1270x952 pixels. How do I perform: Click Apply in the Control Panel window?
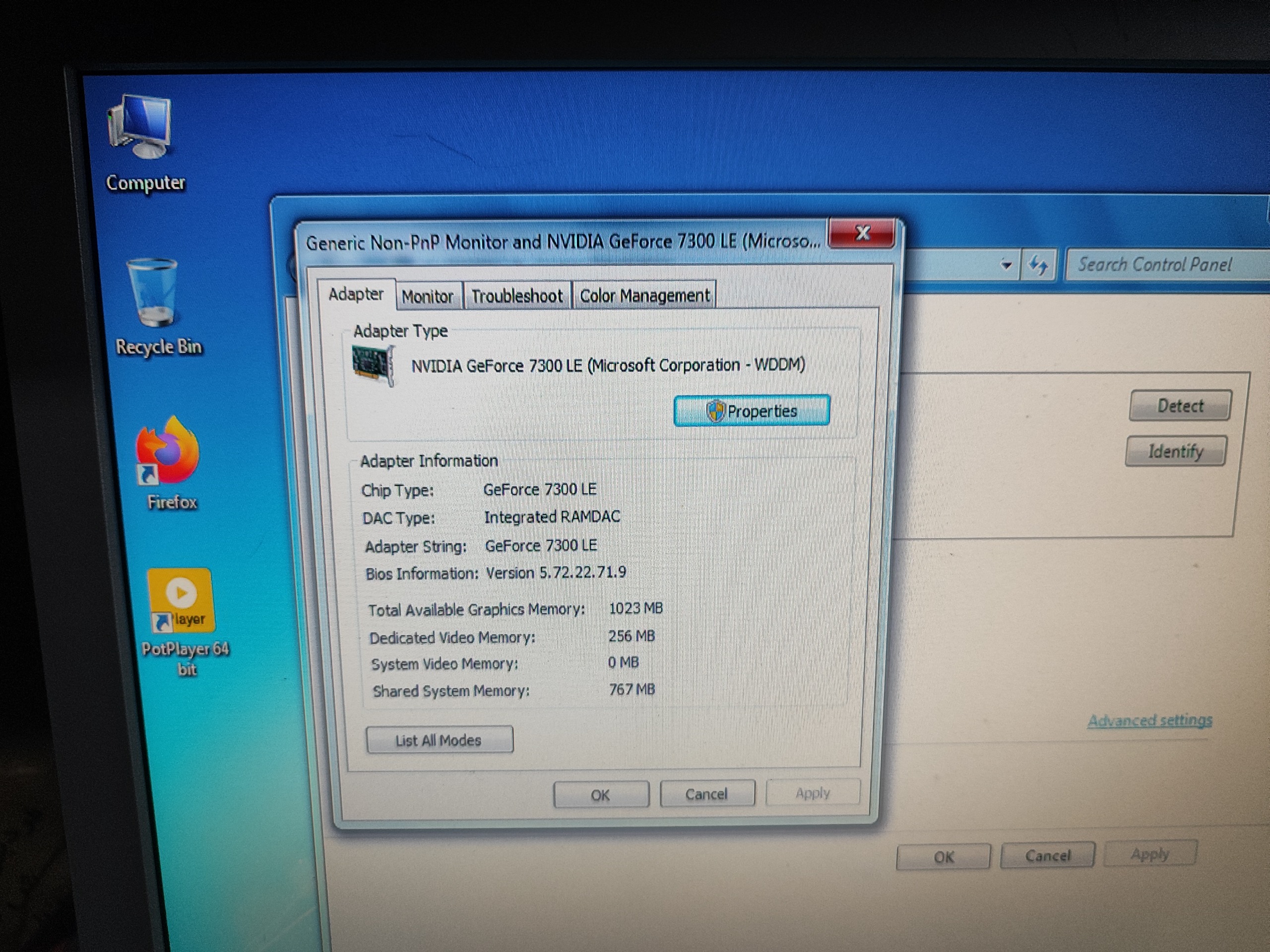click(x=1150, y=854)
